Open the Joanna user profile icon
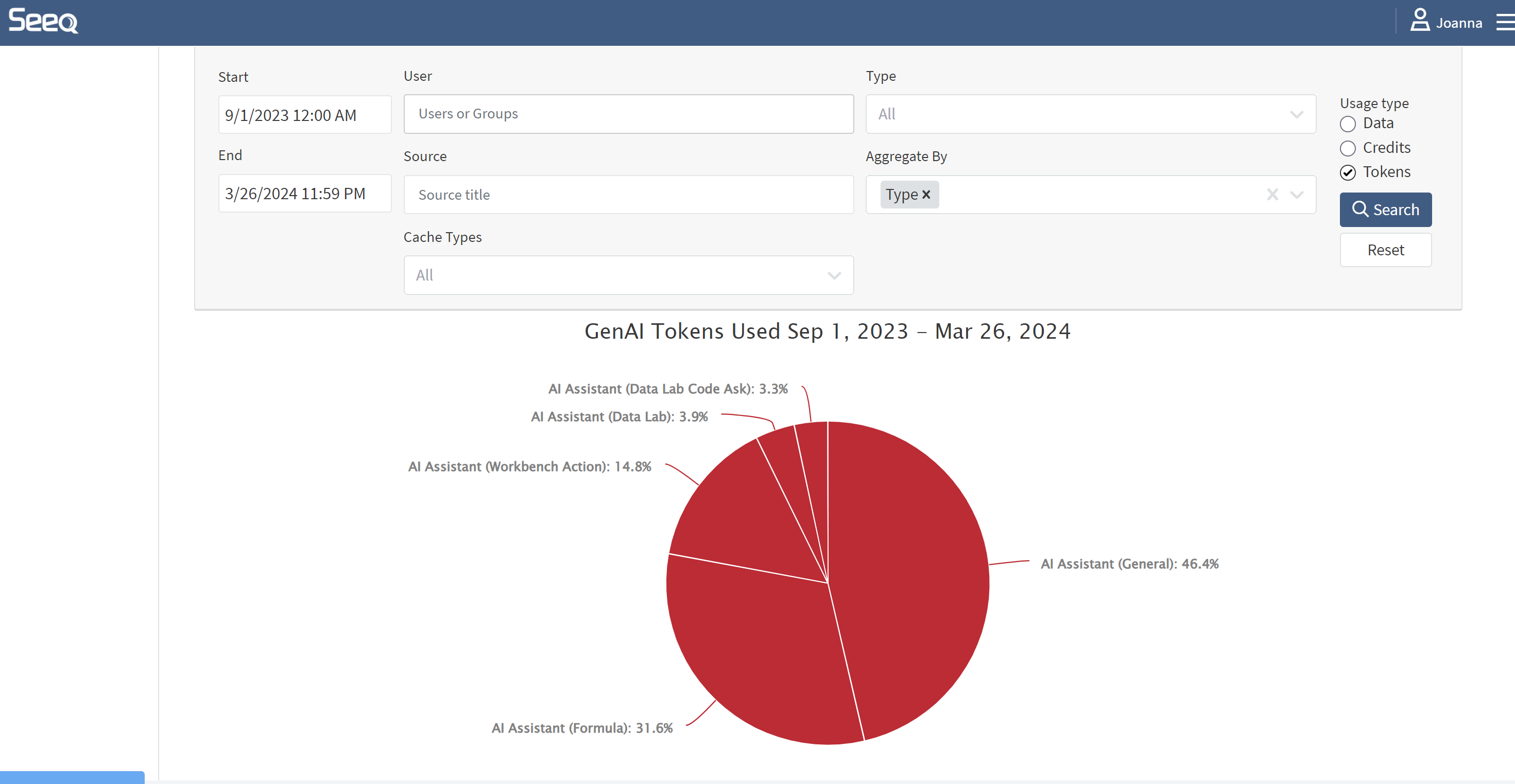Image resolution: width=1515 pixels, height=784 pixels. [x=1419, y=20]
